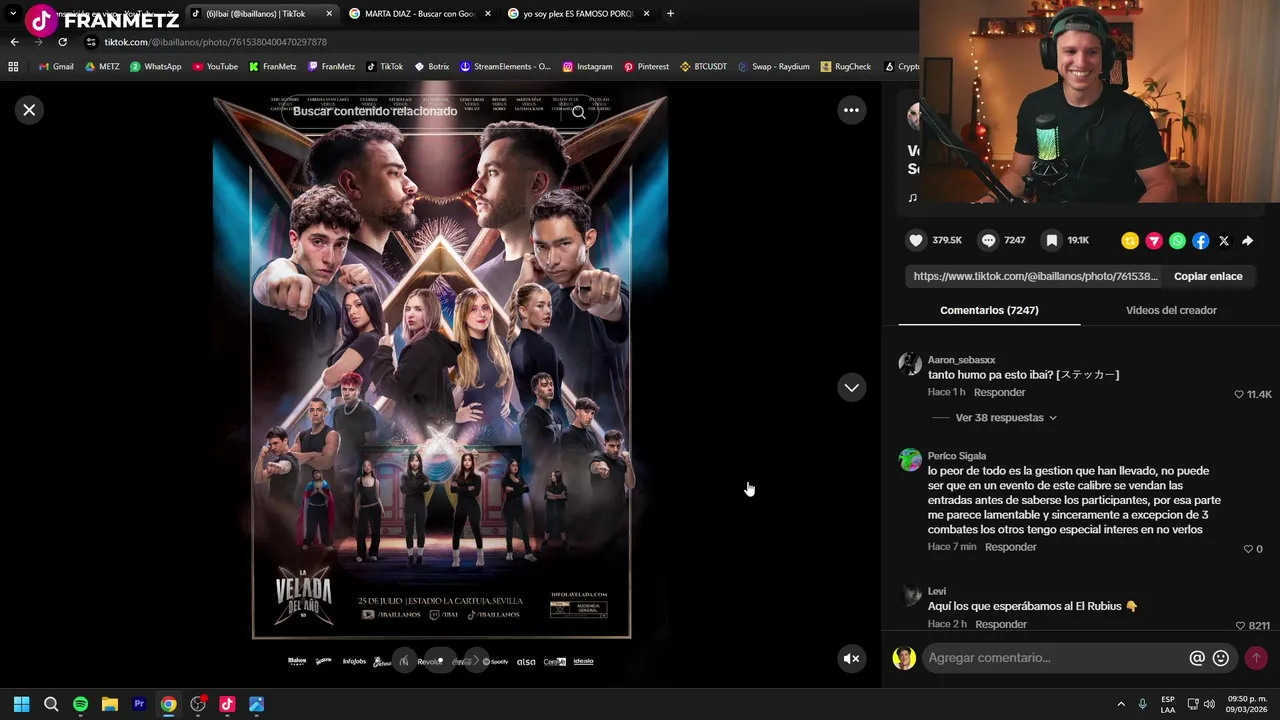
Task: Open StreamElements bookmark
Action: pyautogui.click(x=505, y=67)
